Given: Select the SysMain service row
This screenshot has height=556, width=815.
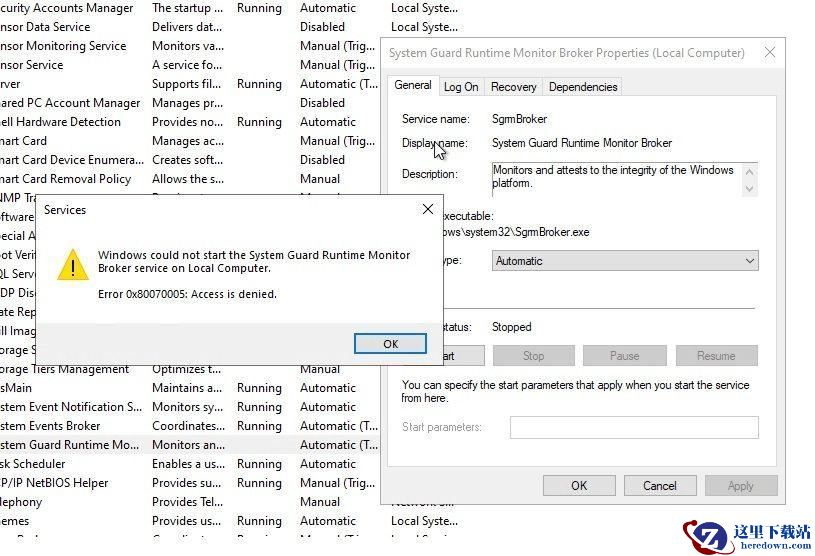Looking at the screenshot, I should point(189,388).
